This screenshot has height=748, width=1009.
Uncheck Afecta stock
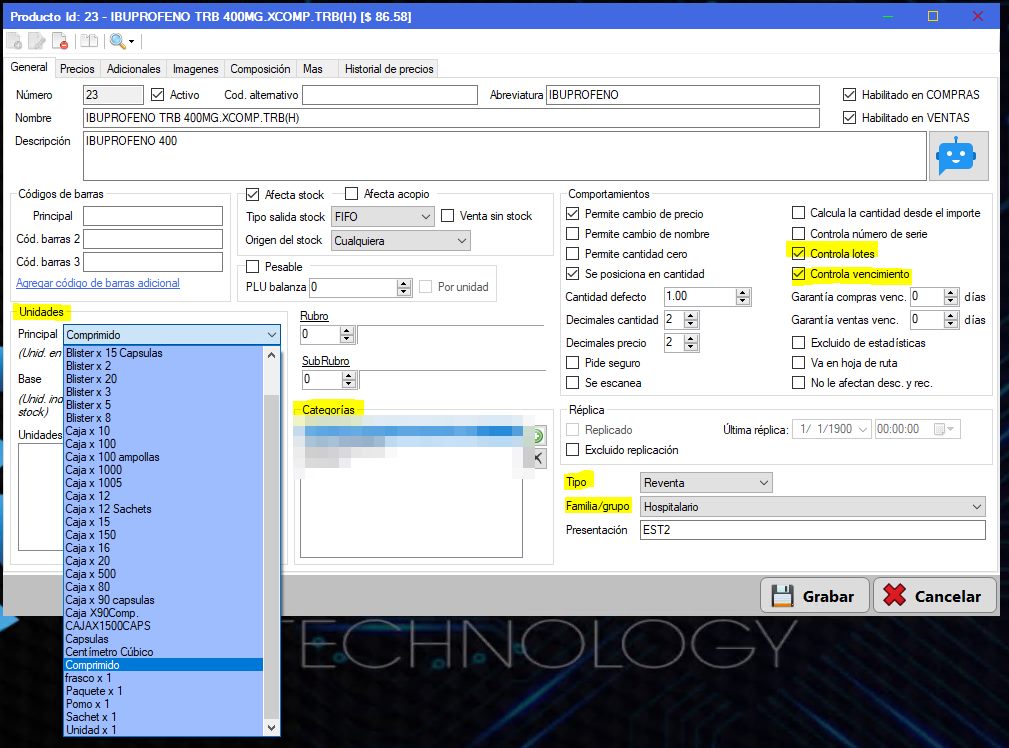tap(253, 194)
